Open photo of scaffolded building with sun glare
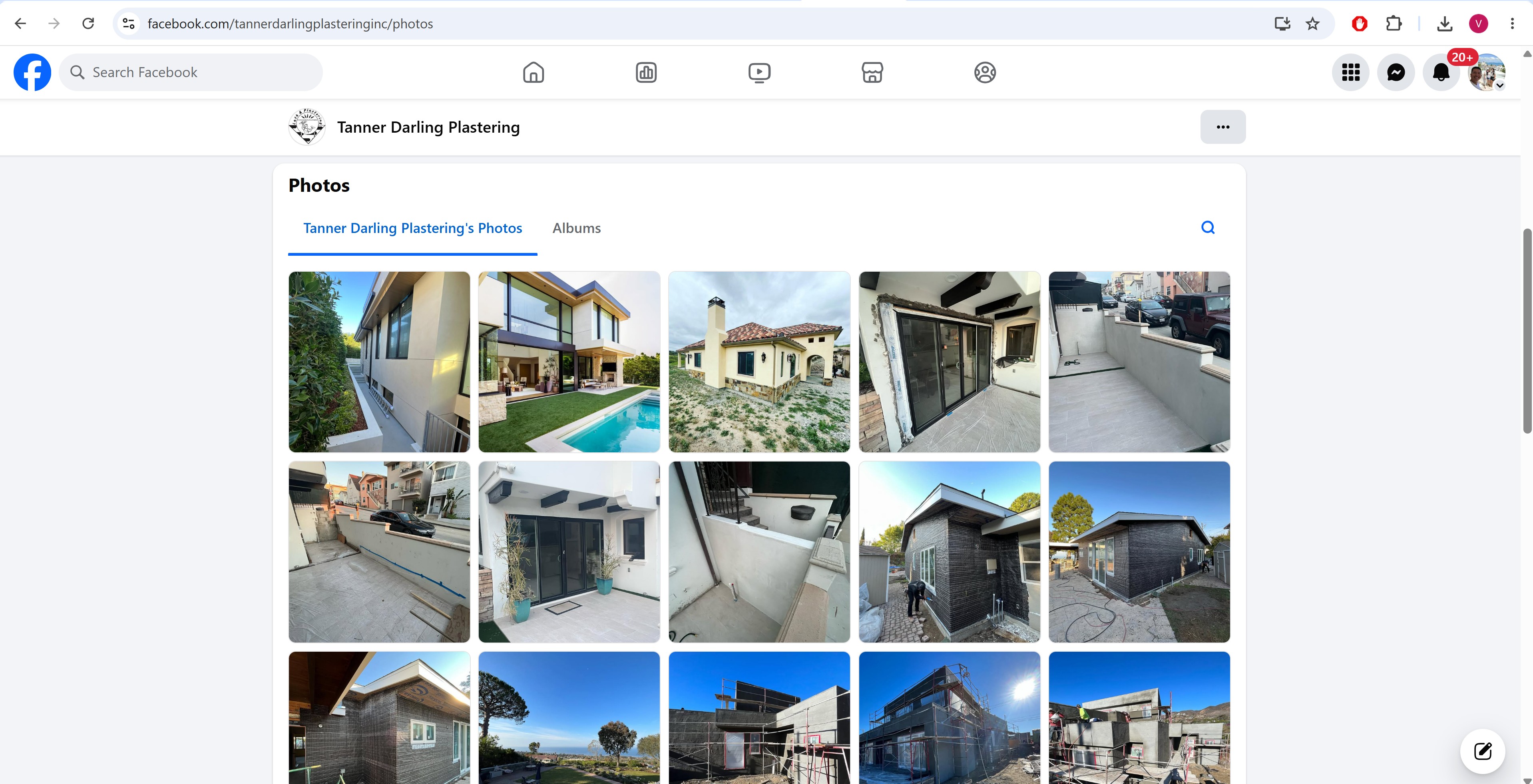Image resolution: width=1533 pixels, height=784 pixels. tap(950, 718)
